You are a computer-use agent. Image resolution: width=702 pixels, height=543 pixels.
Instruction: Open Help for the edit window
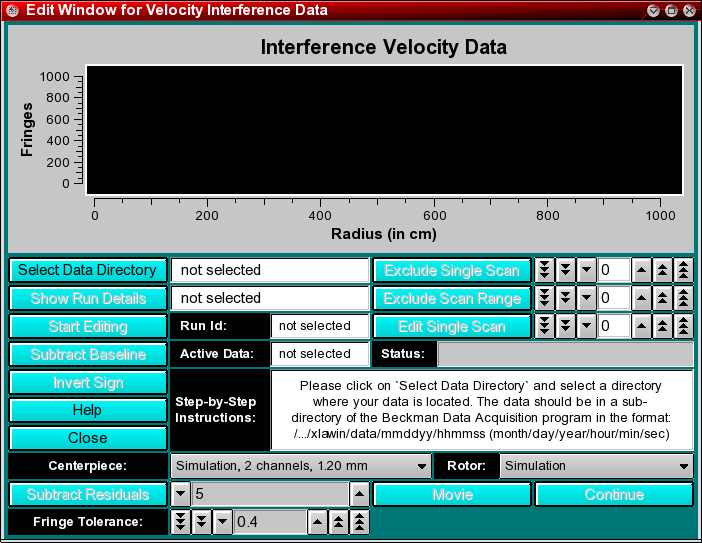[x=88, y=410]
